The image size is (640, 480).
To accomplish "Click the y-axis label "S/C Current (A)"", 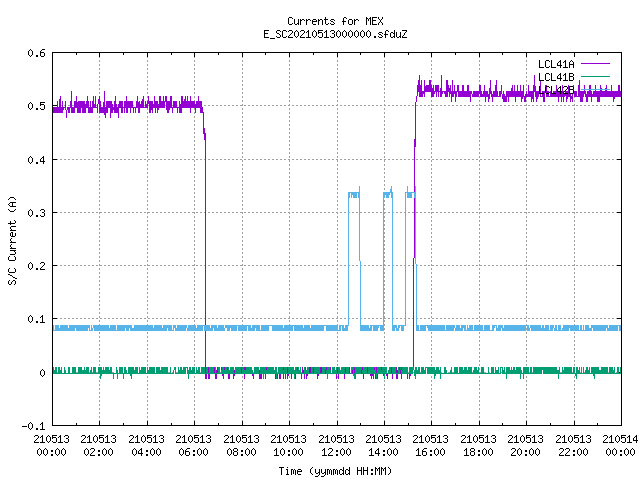I will pos(12,240).
